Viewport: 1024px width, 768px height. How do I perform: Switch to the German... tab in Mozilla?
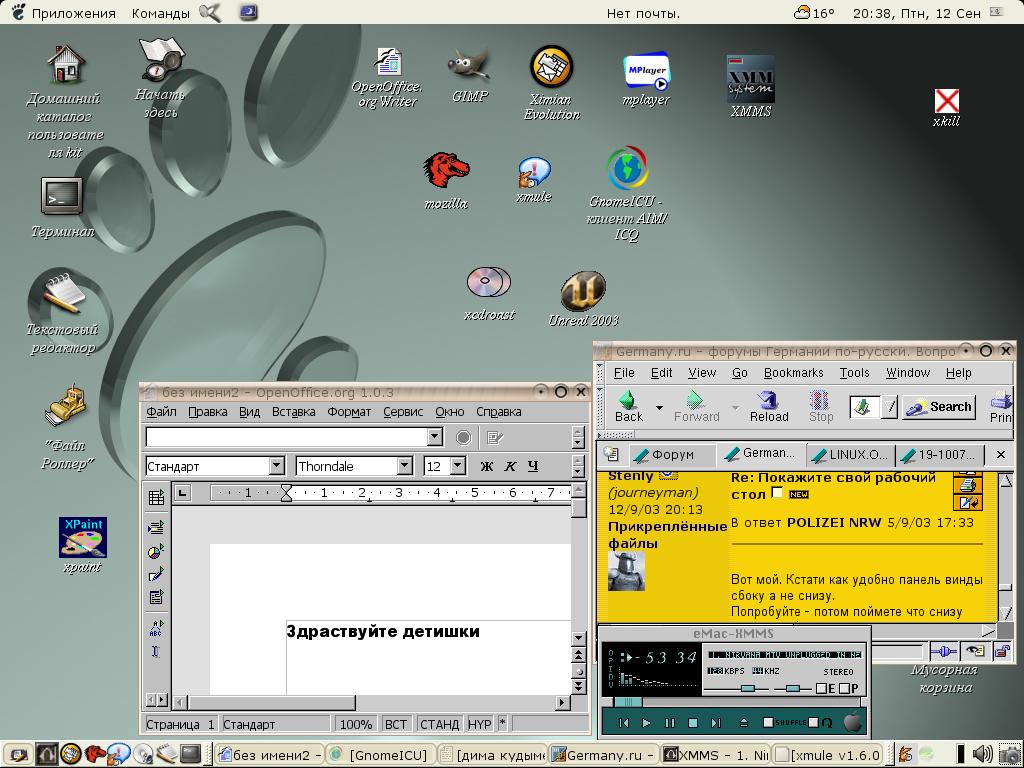coord(761,453)
